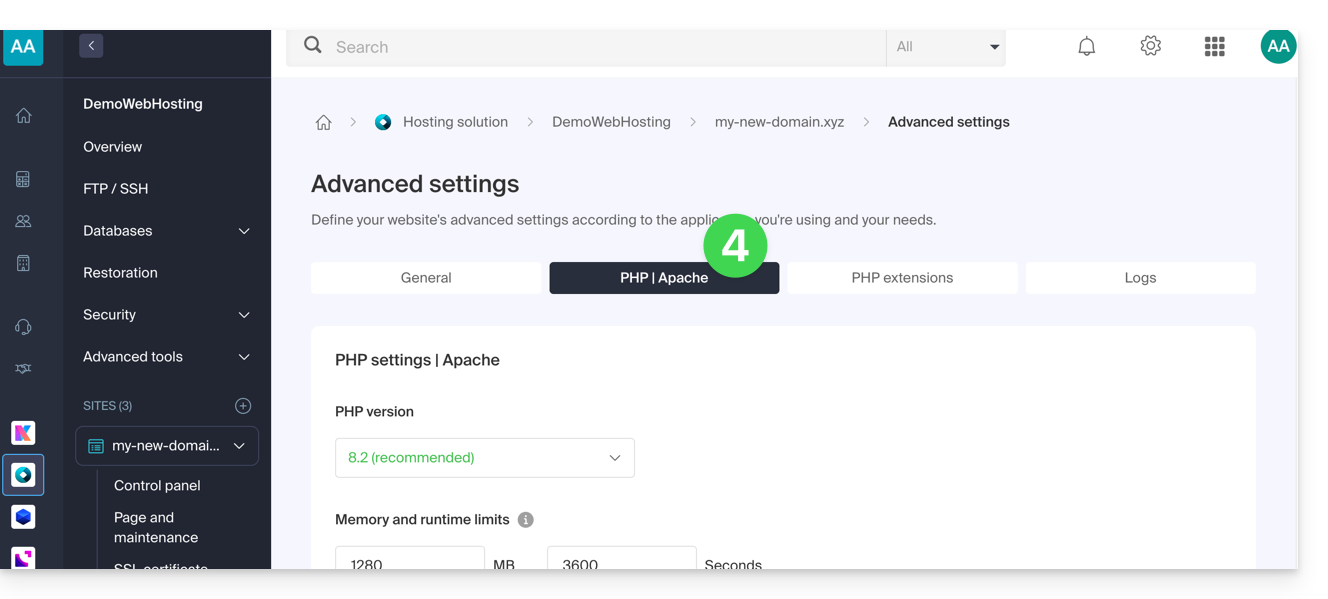Open the apps grid menu
Screen dimensions: 1328x599
[1214, 47]
